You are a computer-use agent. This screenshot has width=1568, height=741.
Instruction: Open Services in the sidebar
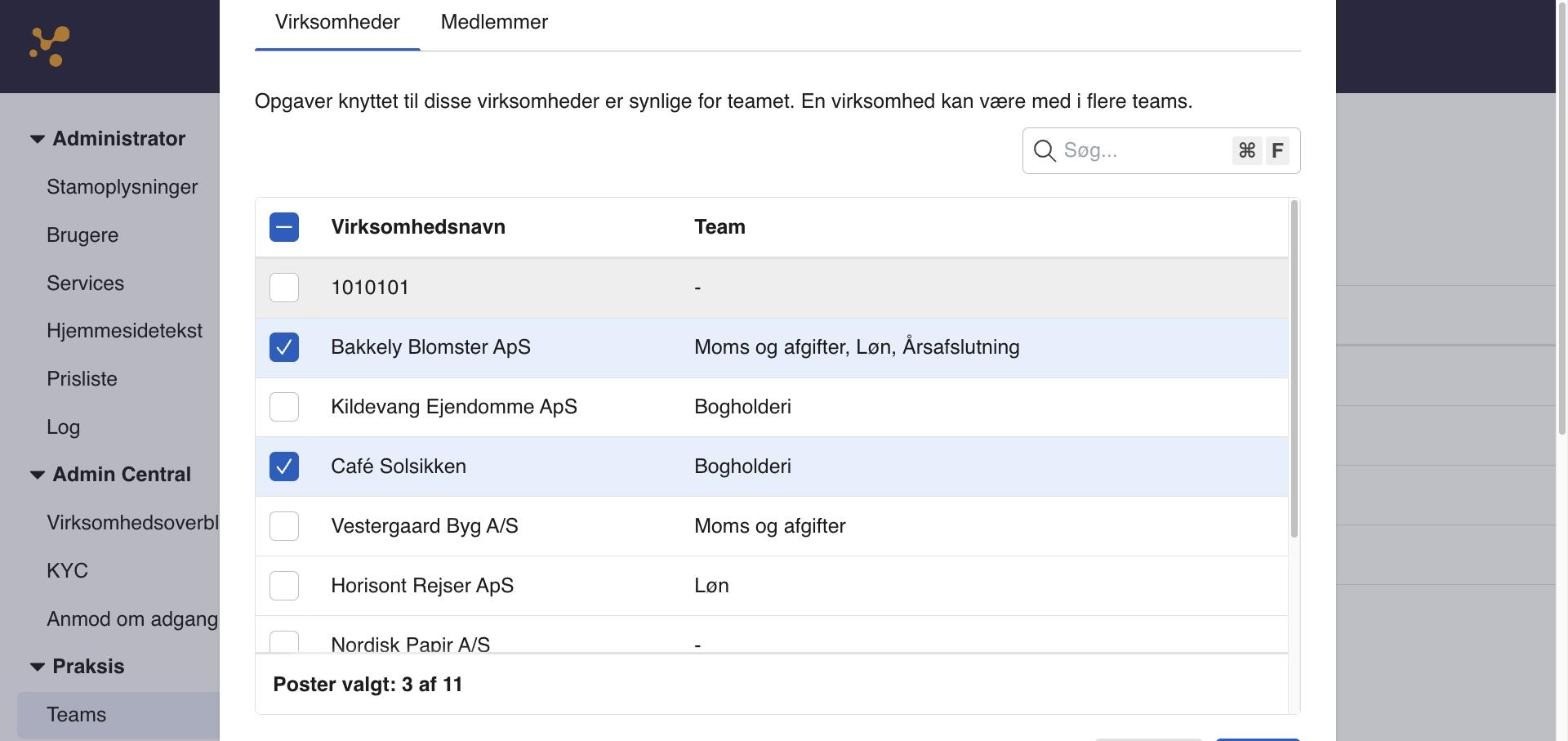85,283
